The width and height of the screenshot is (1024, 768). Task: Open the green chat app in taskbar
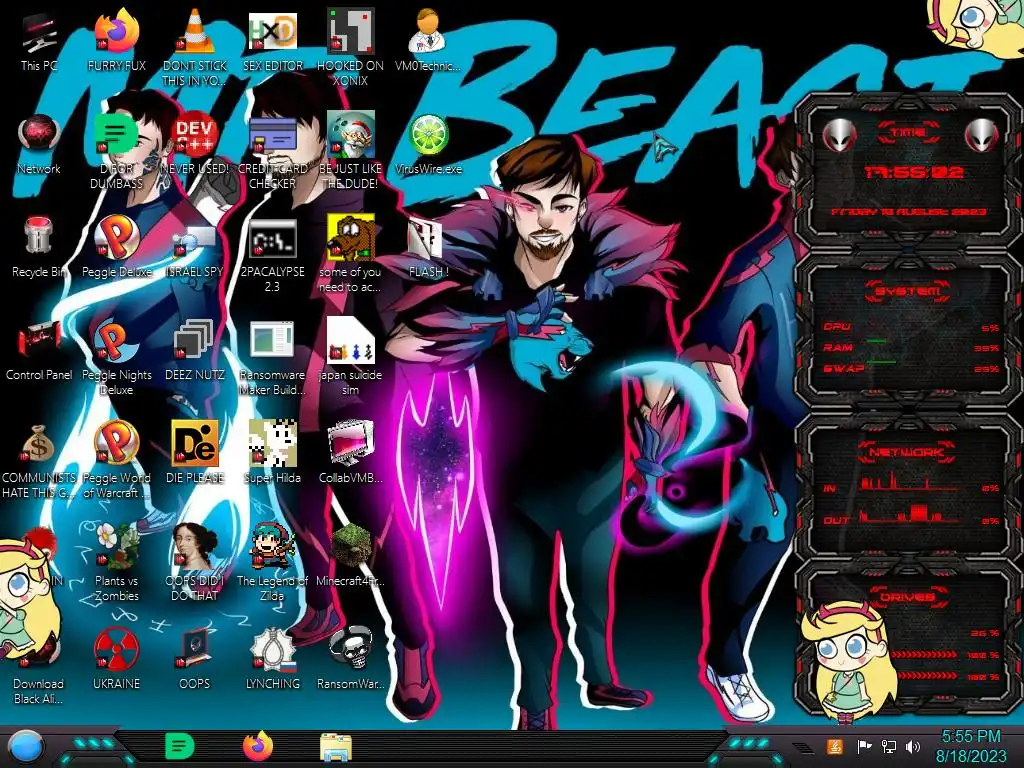180,746
